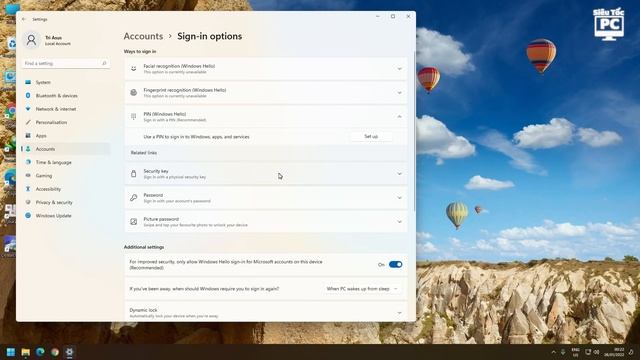Click the ENG language indicator in taskbar

[x=576, y=352]
